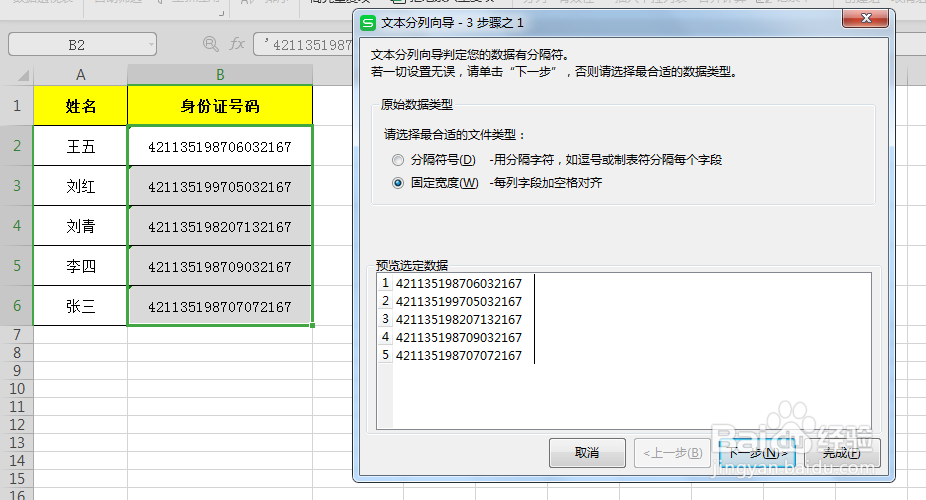Select row 2 header
Image resolution: width=926 pixels, height=500 pixels.
pos(17,146)
